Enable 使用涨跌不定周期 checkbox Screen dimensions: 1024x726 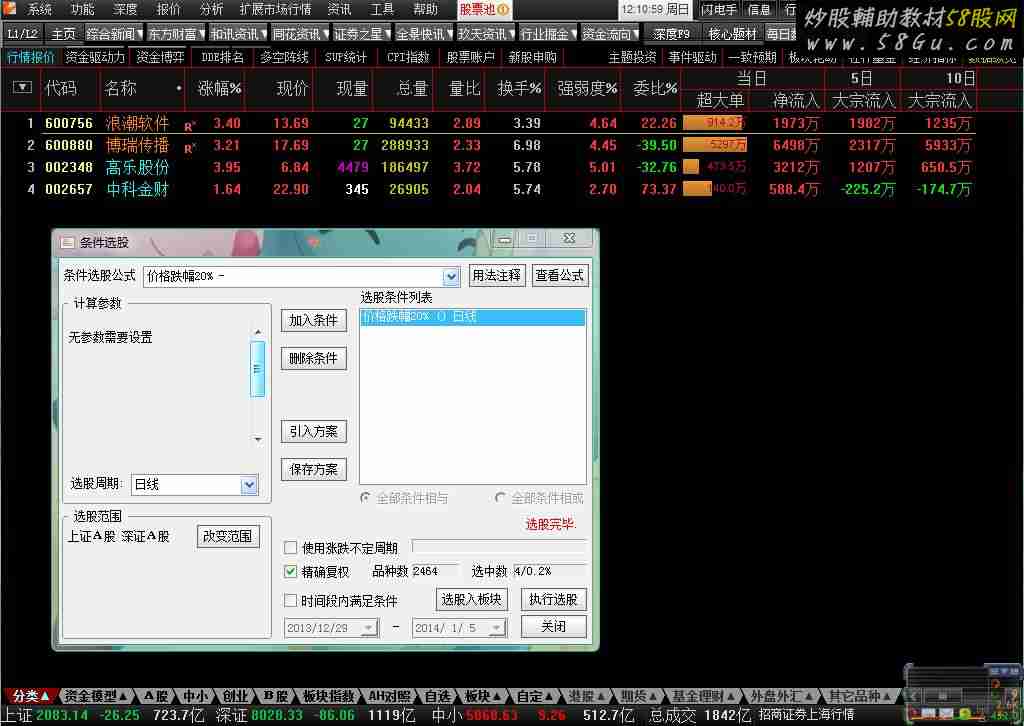pos(291,547)
